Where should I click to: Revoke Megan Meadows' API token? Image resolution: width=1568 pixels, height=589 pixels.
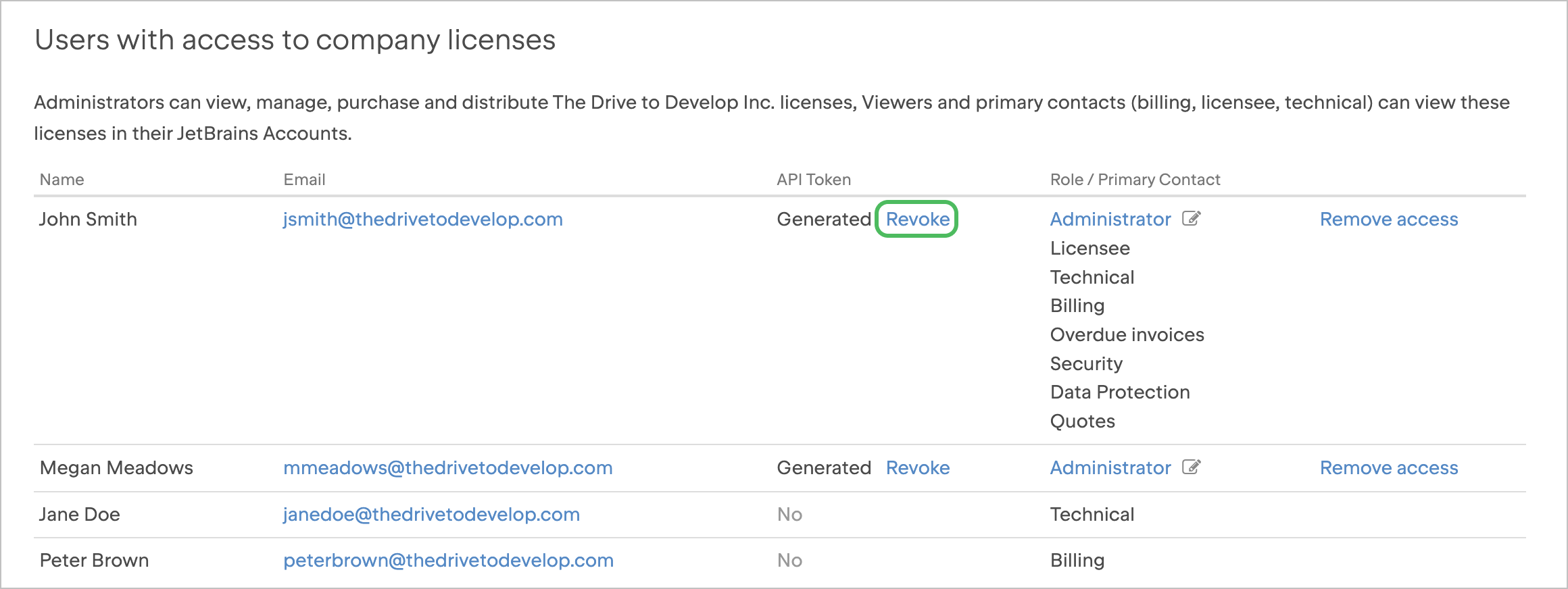click(x=917, y=468)
